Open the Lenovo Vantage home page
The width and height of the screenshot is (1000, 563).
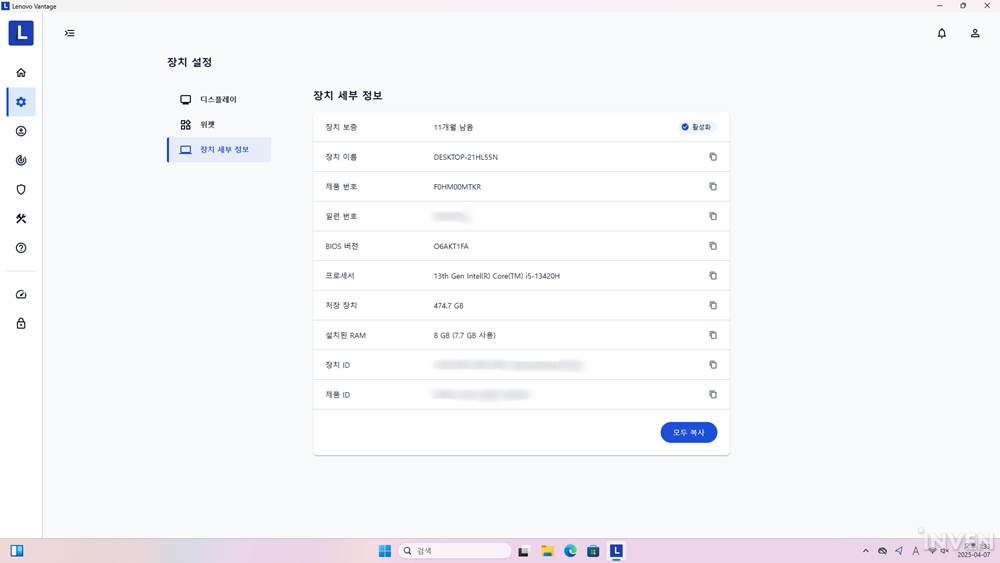[21, 73]
